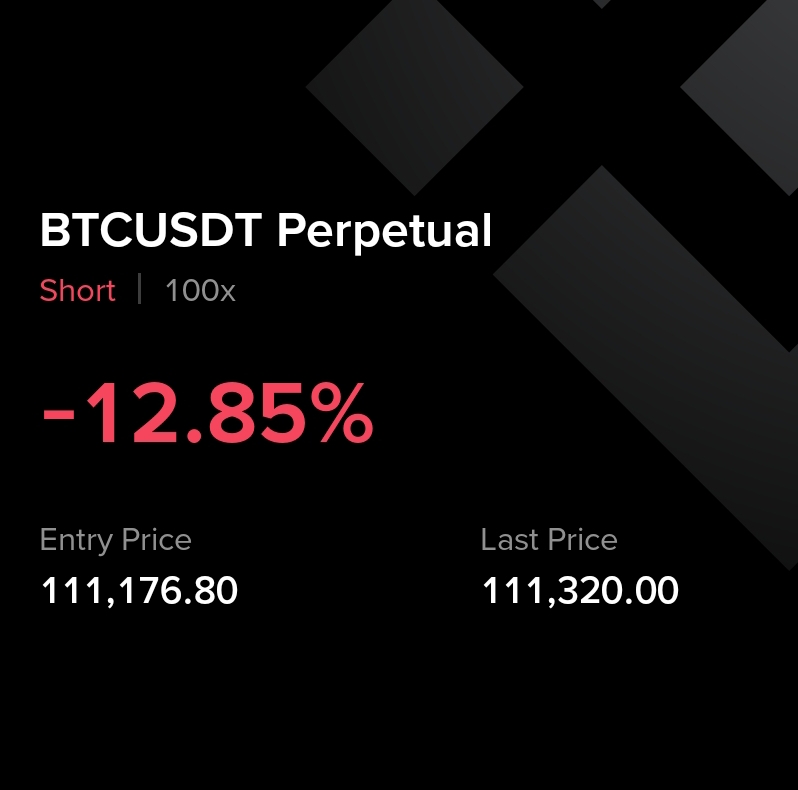Click the word Perpetual in title

point(384,234)
